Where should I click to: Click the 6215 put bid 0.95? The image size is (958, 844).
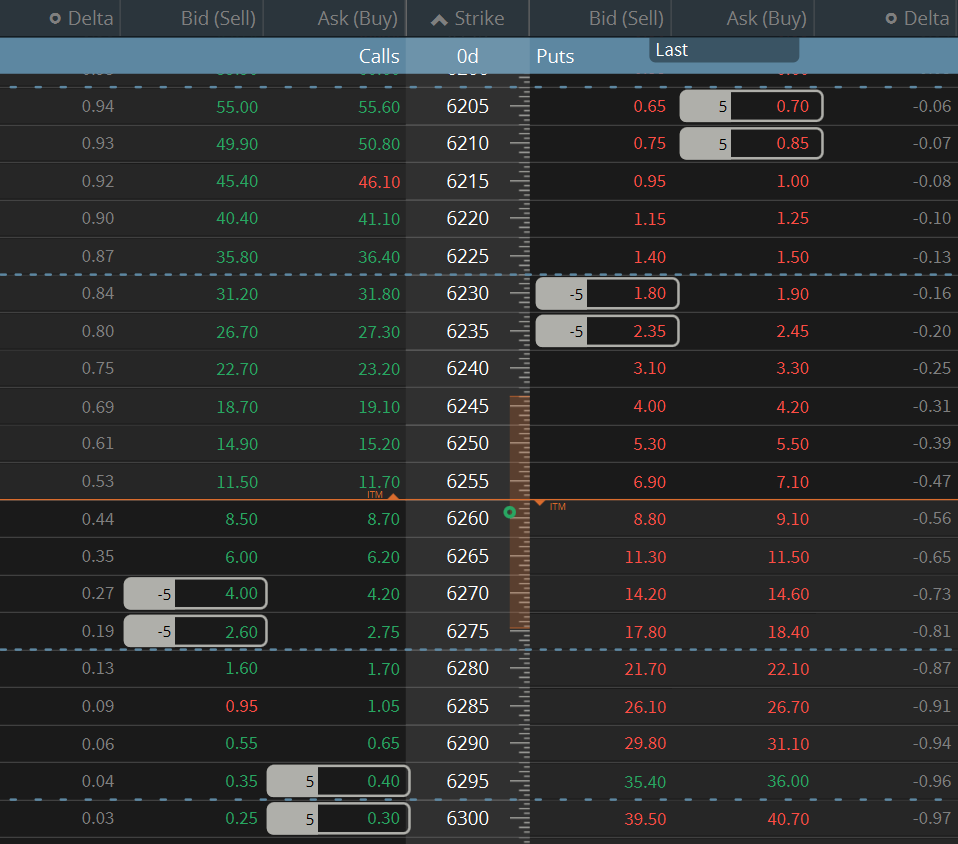click(649, 182)
